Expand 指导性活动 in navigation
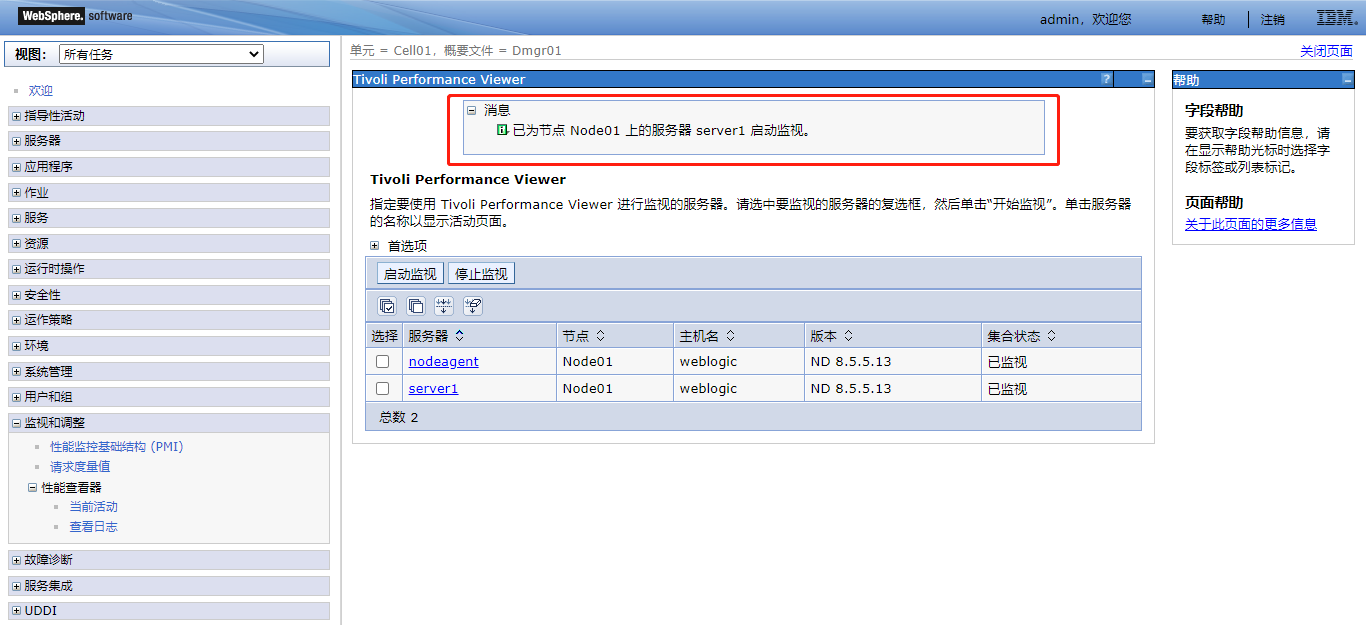Screen dimensions: 1366x625 (x=16, y=116)
